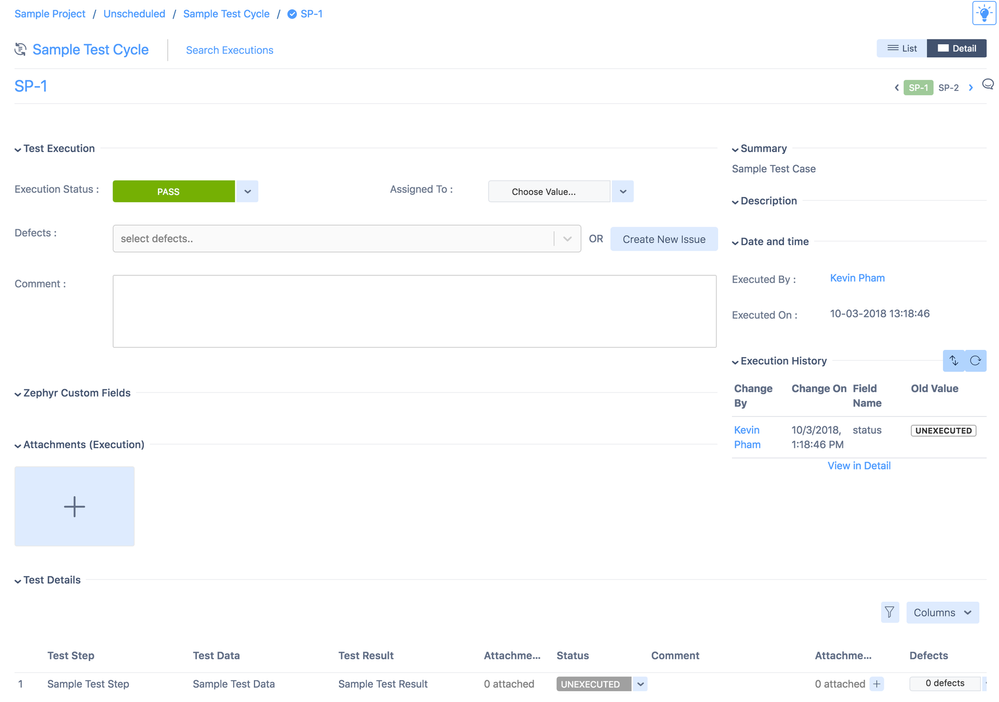Click the Test Step column header
The height and width of the screenshot is (702, 999).
(71, 655)
